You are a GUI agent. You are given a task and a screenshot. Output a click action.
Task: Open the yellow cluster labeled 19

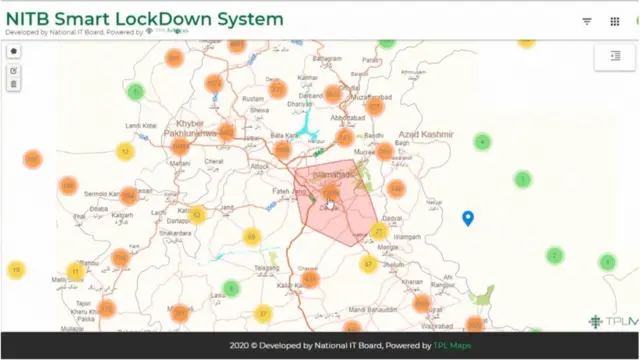pos(16,270)
